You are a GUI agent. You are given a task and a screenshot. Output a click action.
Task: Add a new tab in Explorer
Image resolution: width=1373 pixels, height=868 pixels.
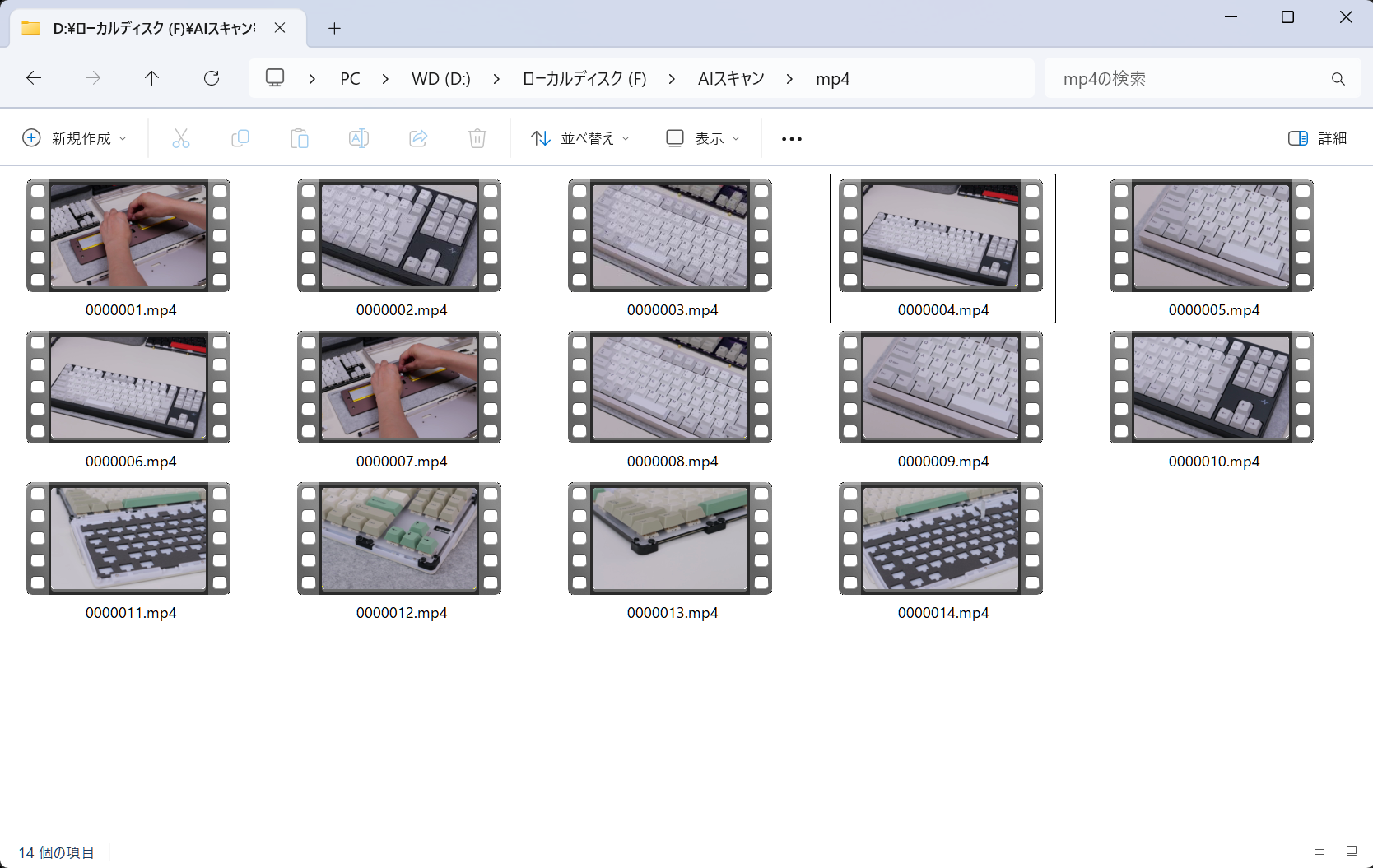(x=334, y=29)
